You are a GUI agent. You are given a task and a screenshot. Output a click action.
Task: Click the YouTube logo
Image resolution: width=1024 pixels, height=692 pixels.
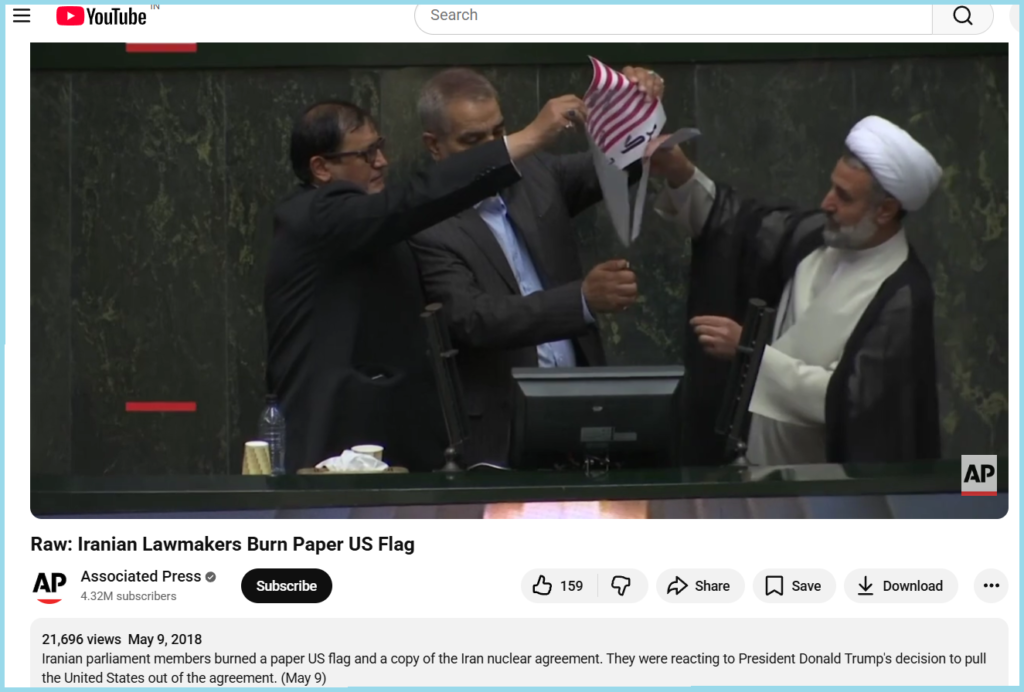pyautogui.click(x=101, y=16)
